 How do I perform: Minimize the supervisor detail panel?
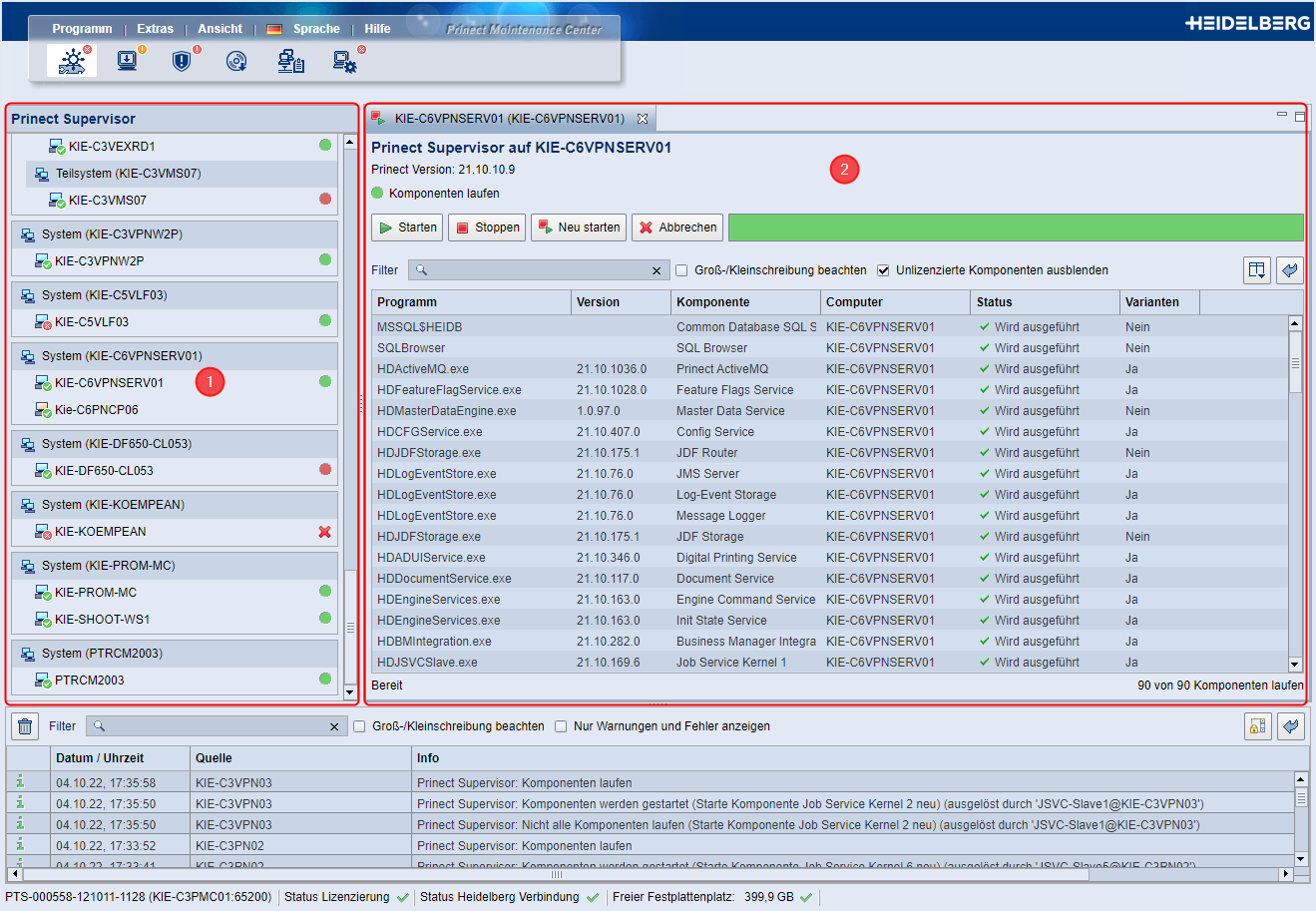[1282, 116]
